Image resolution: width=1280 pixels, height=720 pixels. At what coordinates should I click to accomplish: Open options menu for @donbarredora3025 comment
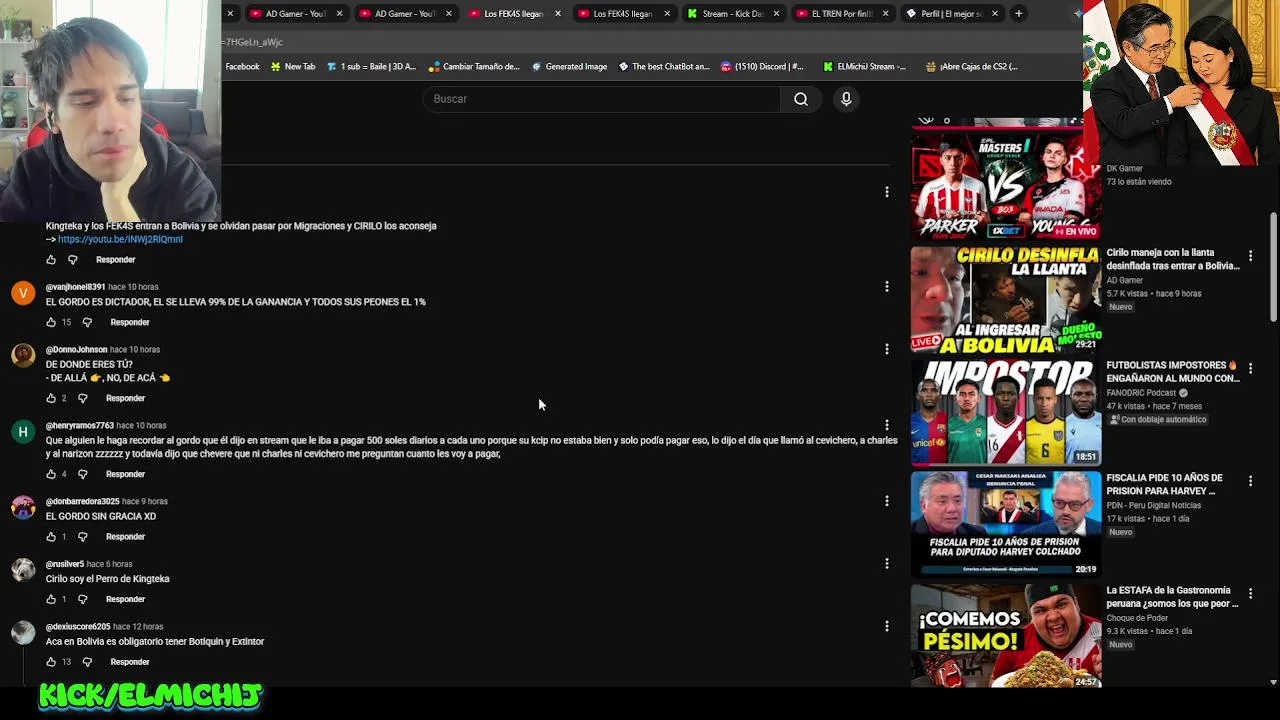pos(886,501)
